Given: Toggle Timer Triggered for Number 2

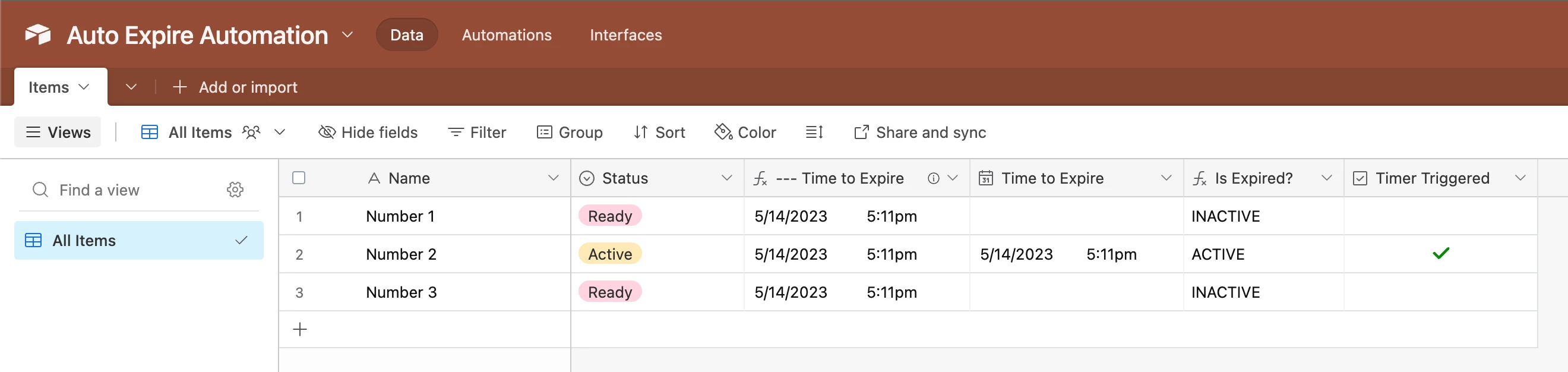Looking at the screenshot, I should [x=1441, y=253].
